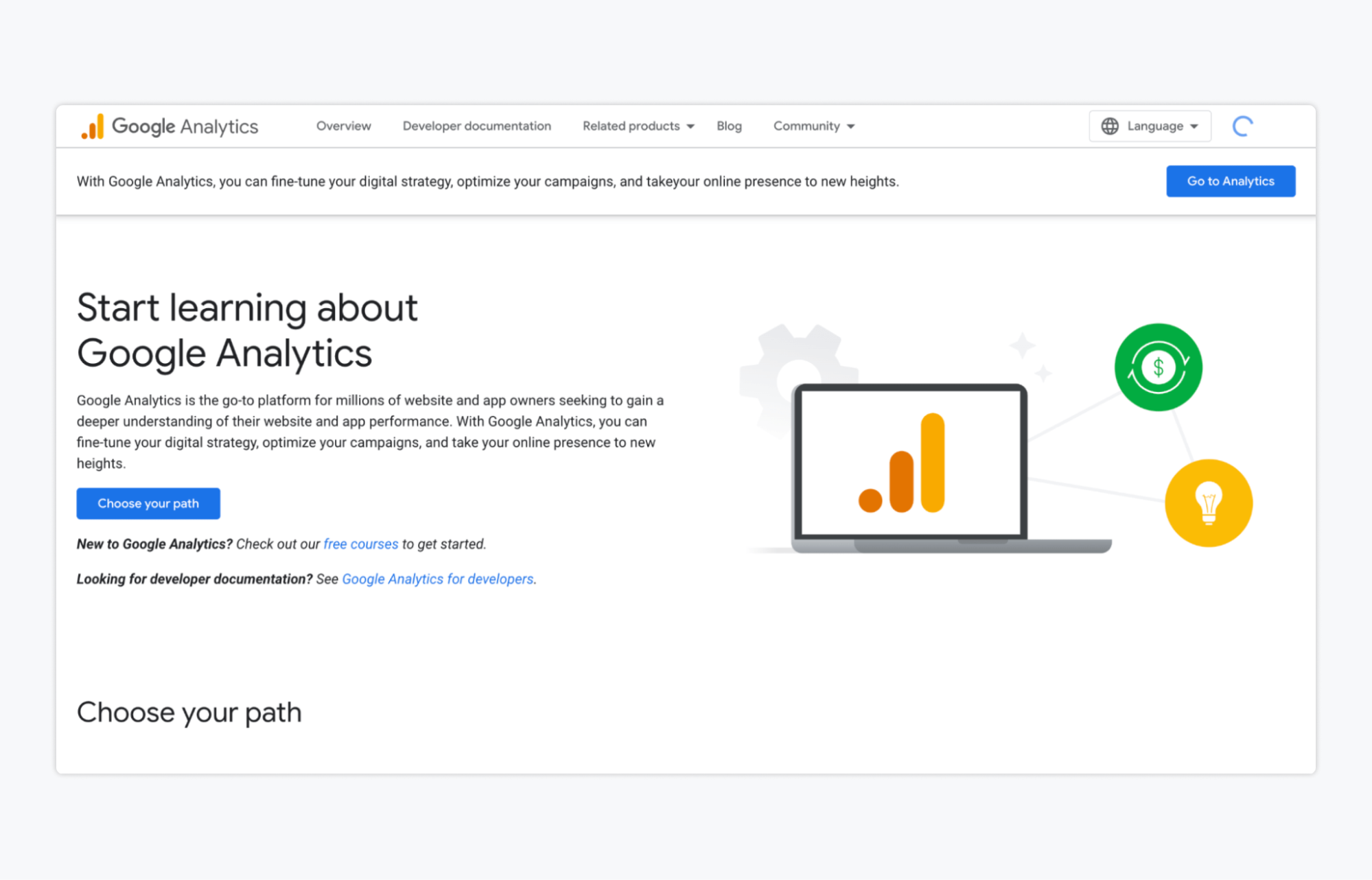Click the loading spinner icon in header
Viewport: 1372px width, 880px height.
coord(1243,126)
